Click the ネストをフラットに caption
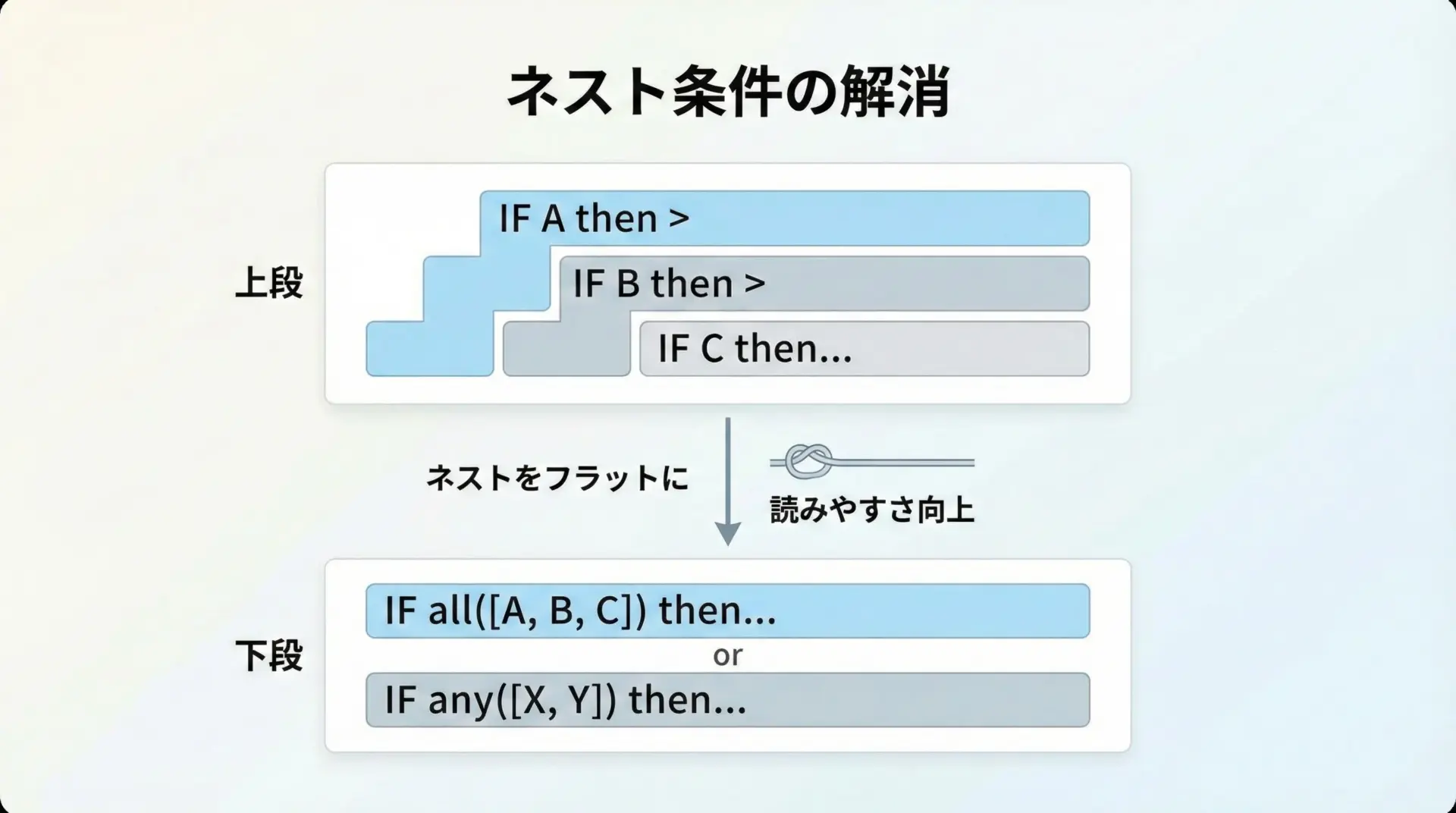Screen dimensions: 1456x813 (x=557, y=479)
